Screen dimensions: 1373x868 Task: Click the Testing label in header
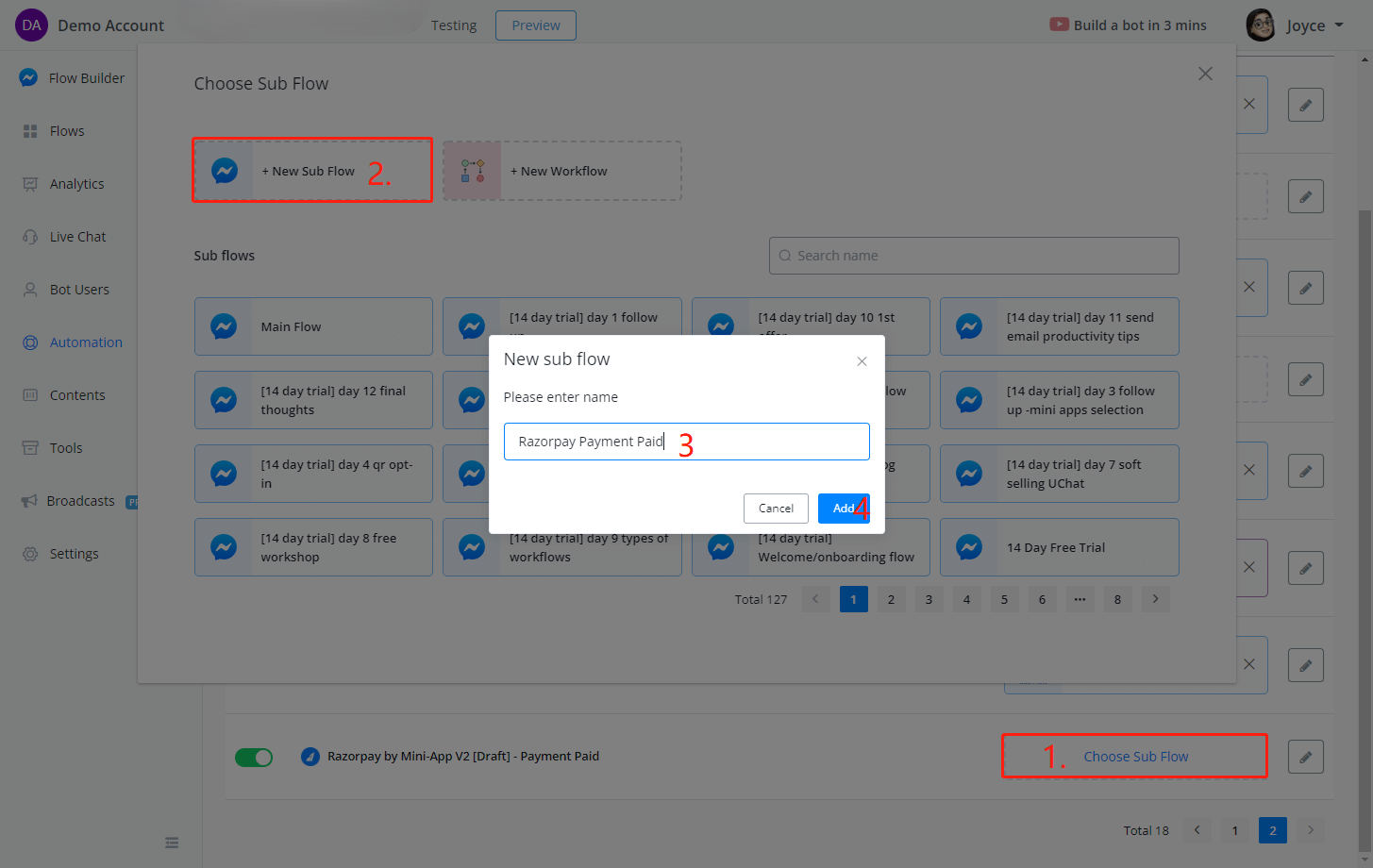454,25
